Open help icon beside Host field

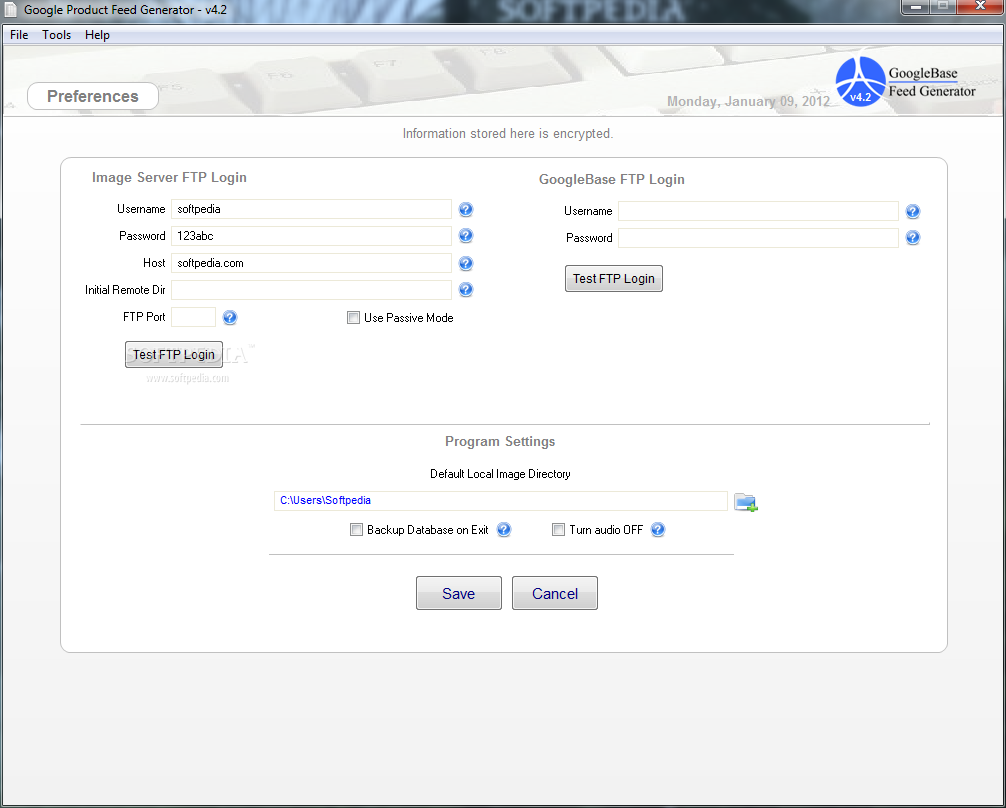coord(466,263)
